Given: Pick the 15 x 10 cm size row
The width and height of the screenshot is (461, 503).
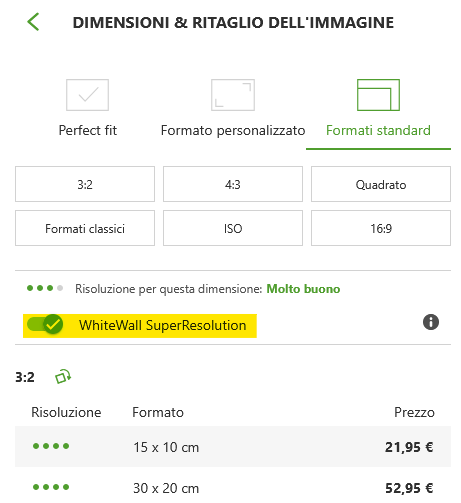Looking at the screenshot, I should click(233, 447).
